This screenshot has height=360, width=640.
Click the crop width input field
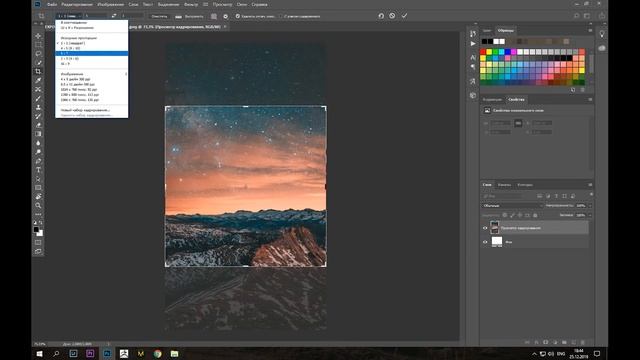pyautogui.click(x=96, y=16)
